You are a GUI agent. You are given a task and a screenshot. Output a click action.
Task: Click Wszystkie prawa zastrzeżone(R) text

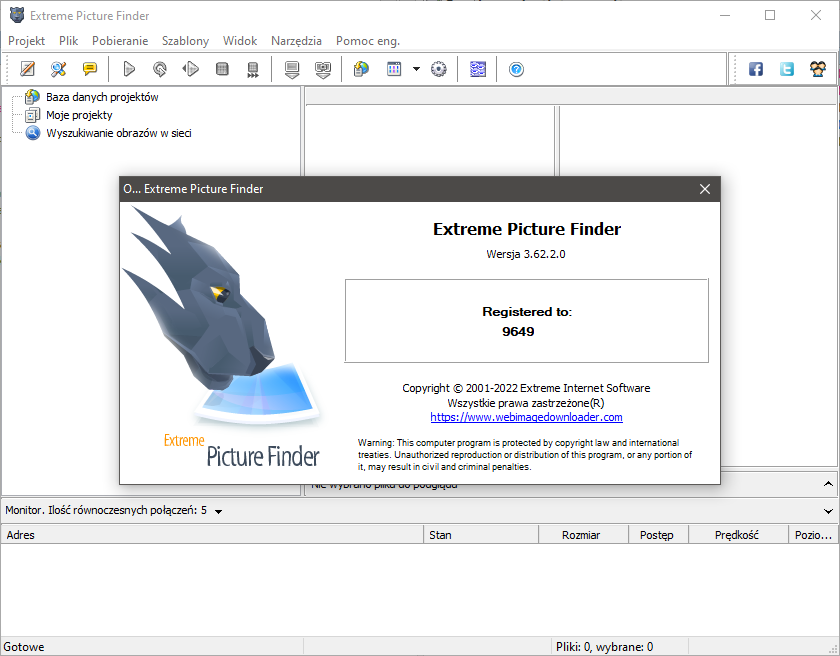click(x=526, y=403)
